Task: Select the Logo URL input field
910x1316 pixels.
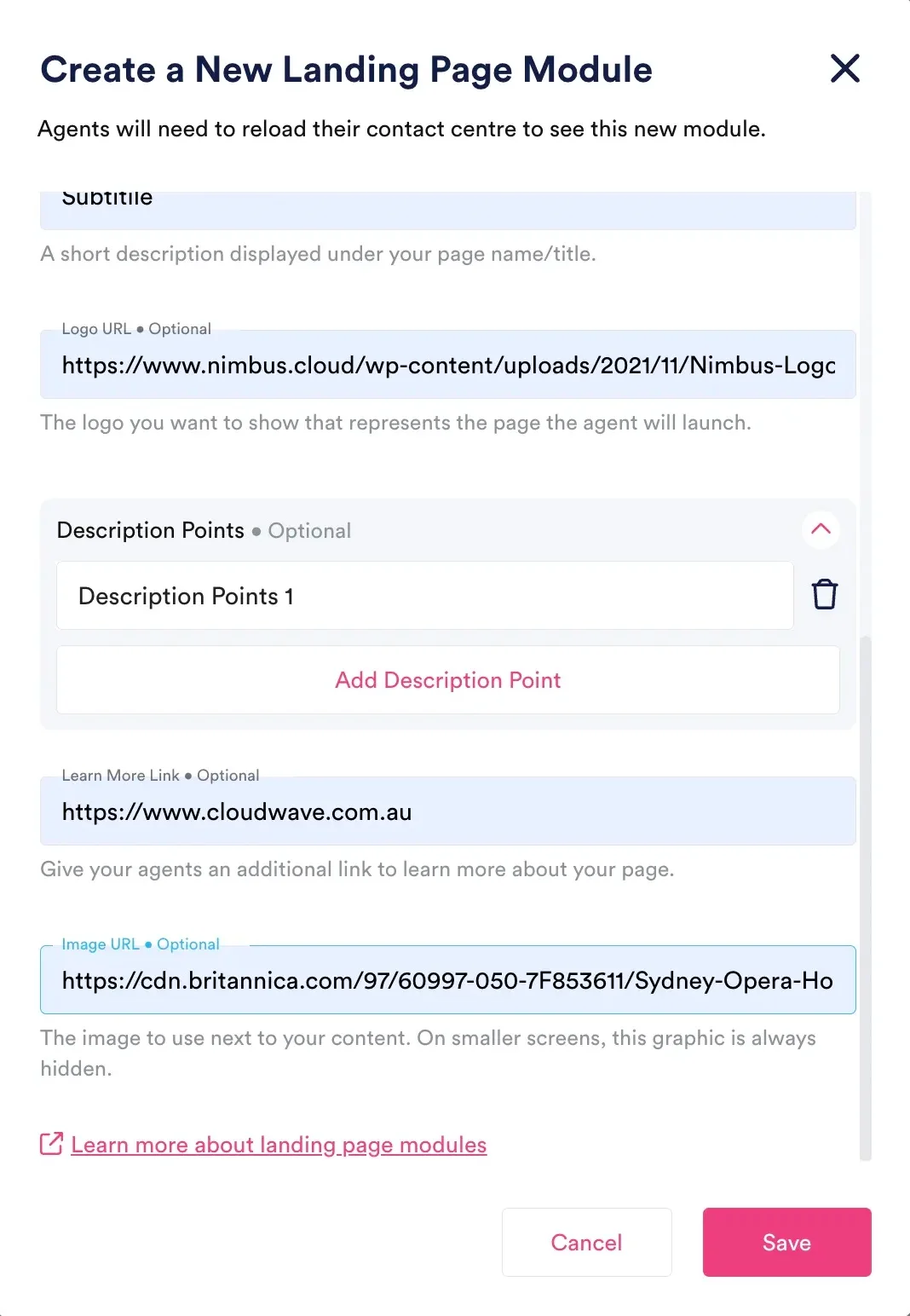Action: pyautogui.click(x=447, y=365)
